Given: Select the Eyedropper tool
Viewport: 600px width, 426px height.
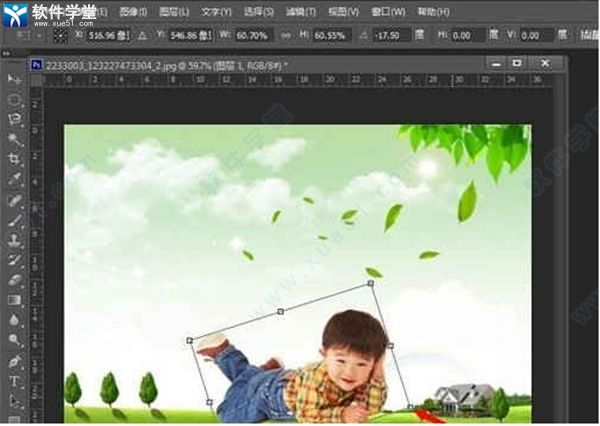Looking at the screenshot, I should (x=14, y=180).
